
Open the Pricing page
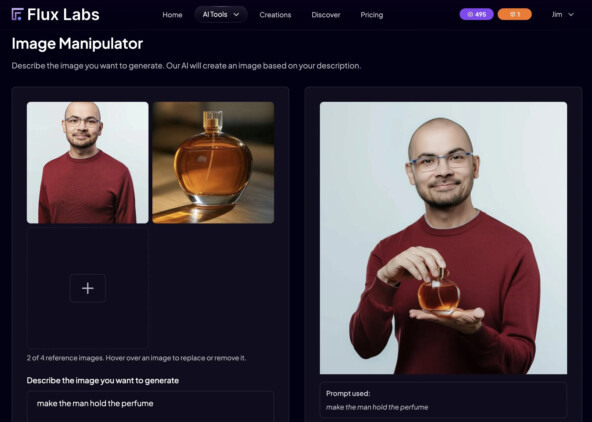pos(372,15)
